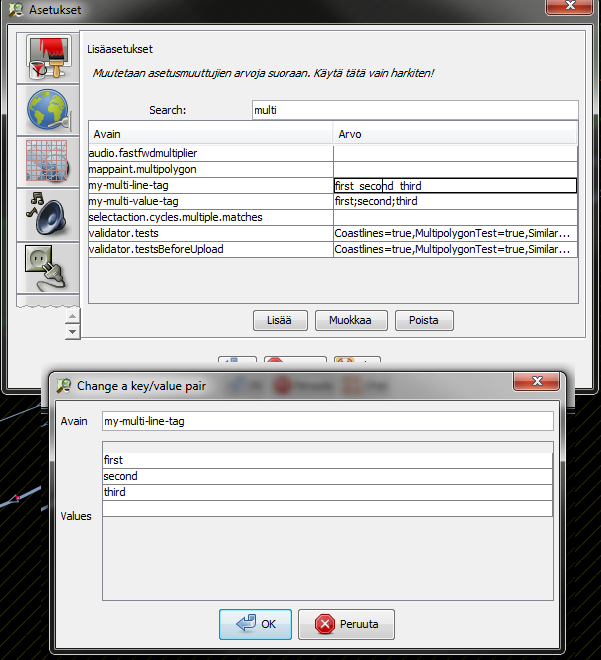Sort the table by the Arvo column header
The width and height of the screenshot is (601, 660).
click(x=455, y=133)
